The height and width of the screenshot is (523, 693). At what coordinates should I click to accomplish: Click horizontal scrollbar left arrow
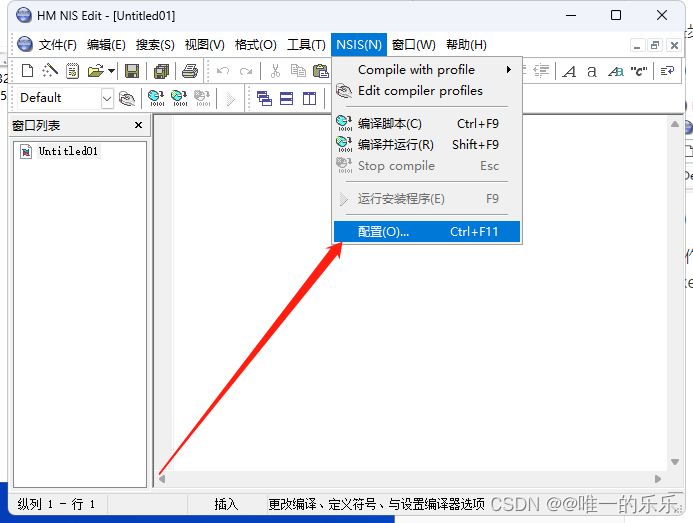(162, 479)
